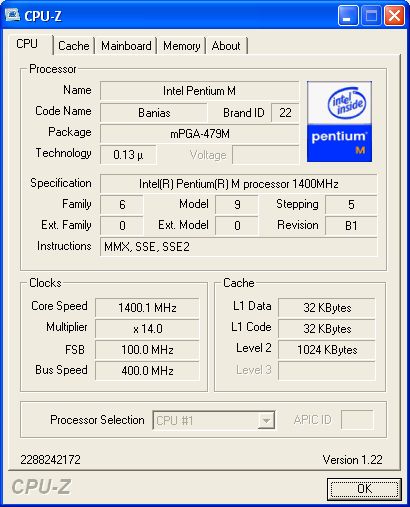410x507 pixels.
Task: Click the Technology value 0.13 µ
Action: point(128,155)
